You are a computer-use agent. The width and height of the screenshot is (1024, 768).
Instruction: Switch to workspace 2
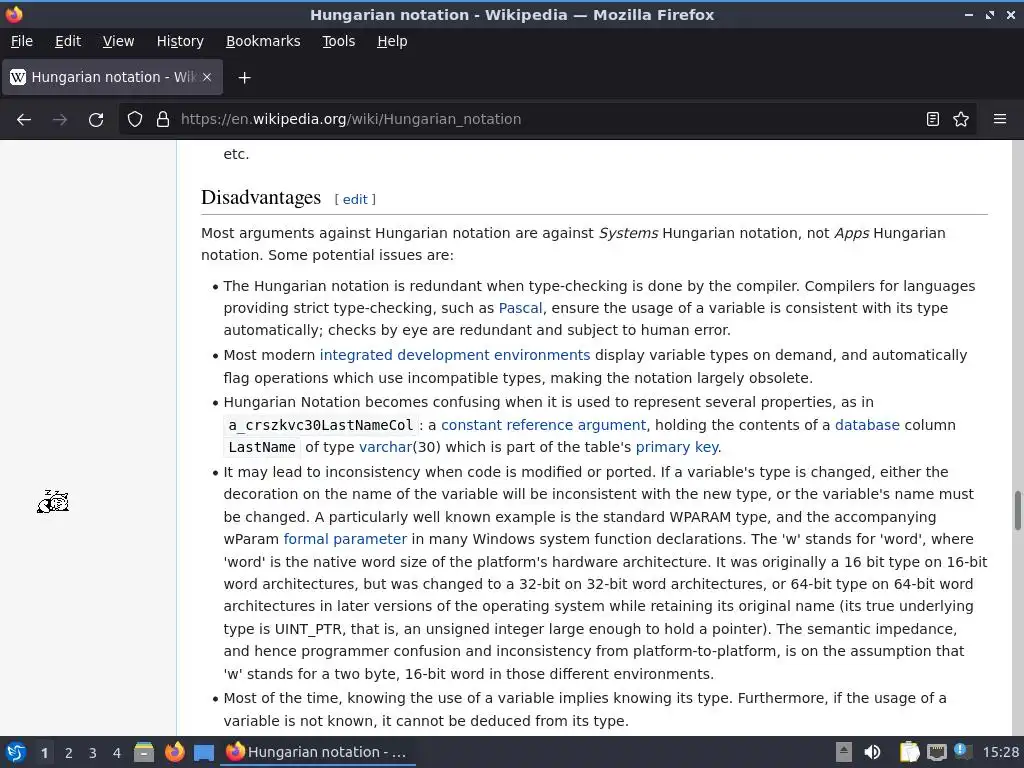[x=69, y=753]
